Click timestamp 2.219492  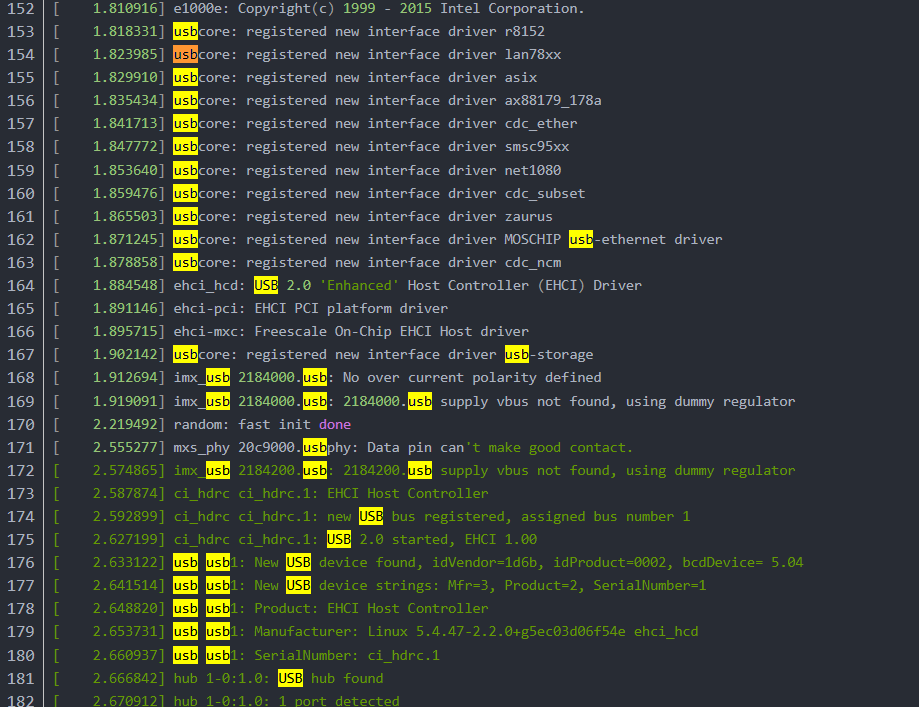125,424
